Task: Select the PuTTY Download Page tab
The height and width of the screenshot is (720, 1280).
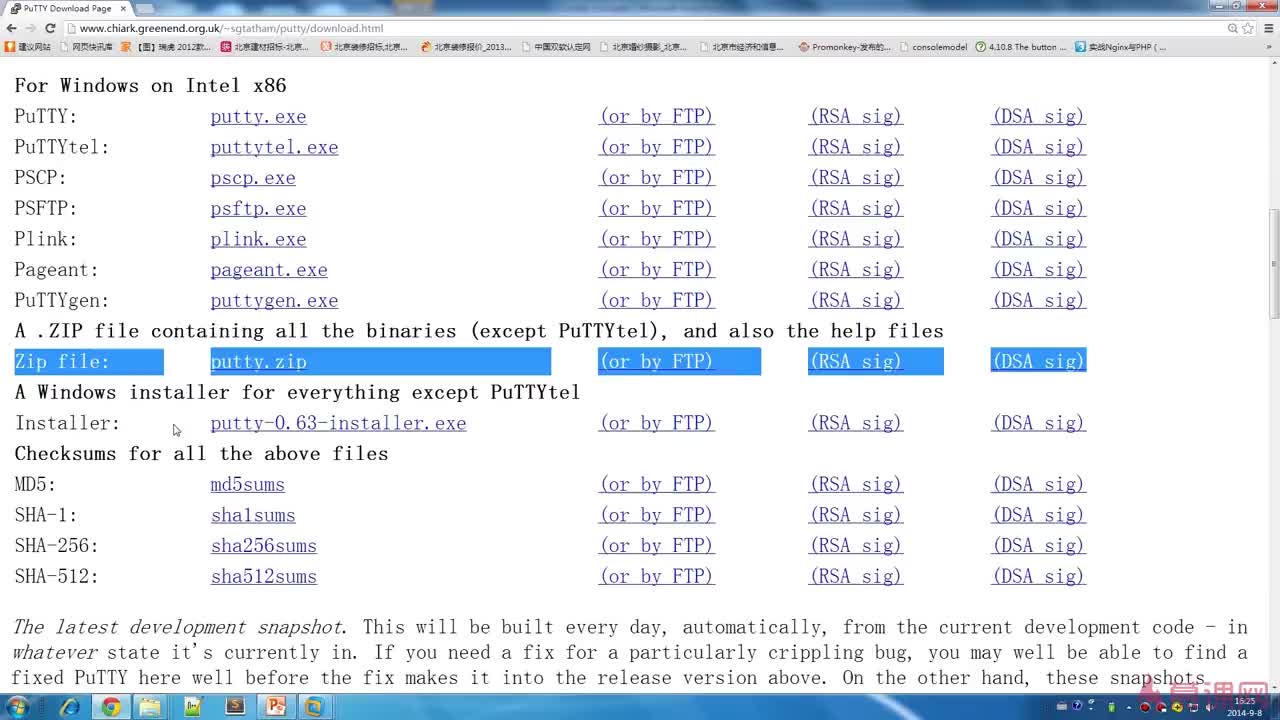Action: pos(66,8)
